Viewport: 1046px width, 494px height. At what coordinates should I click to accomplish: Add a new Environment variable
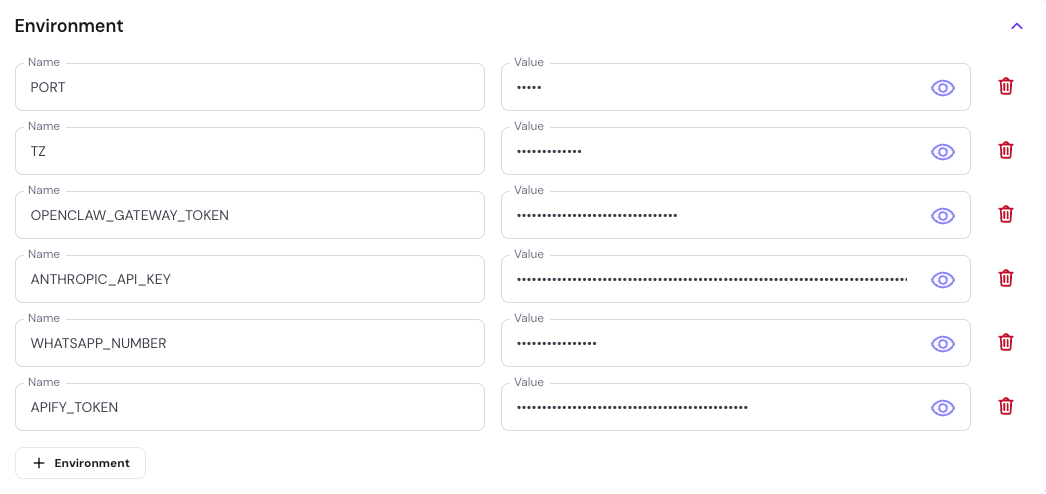(81, 463)
